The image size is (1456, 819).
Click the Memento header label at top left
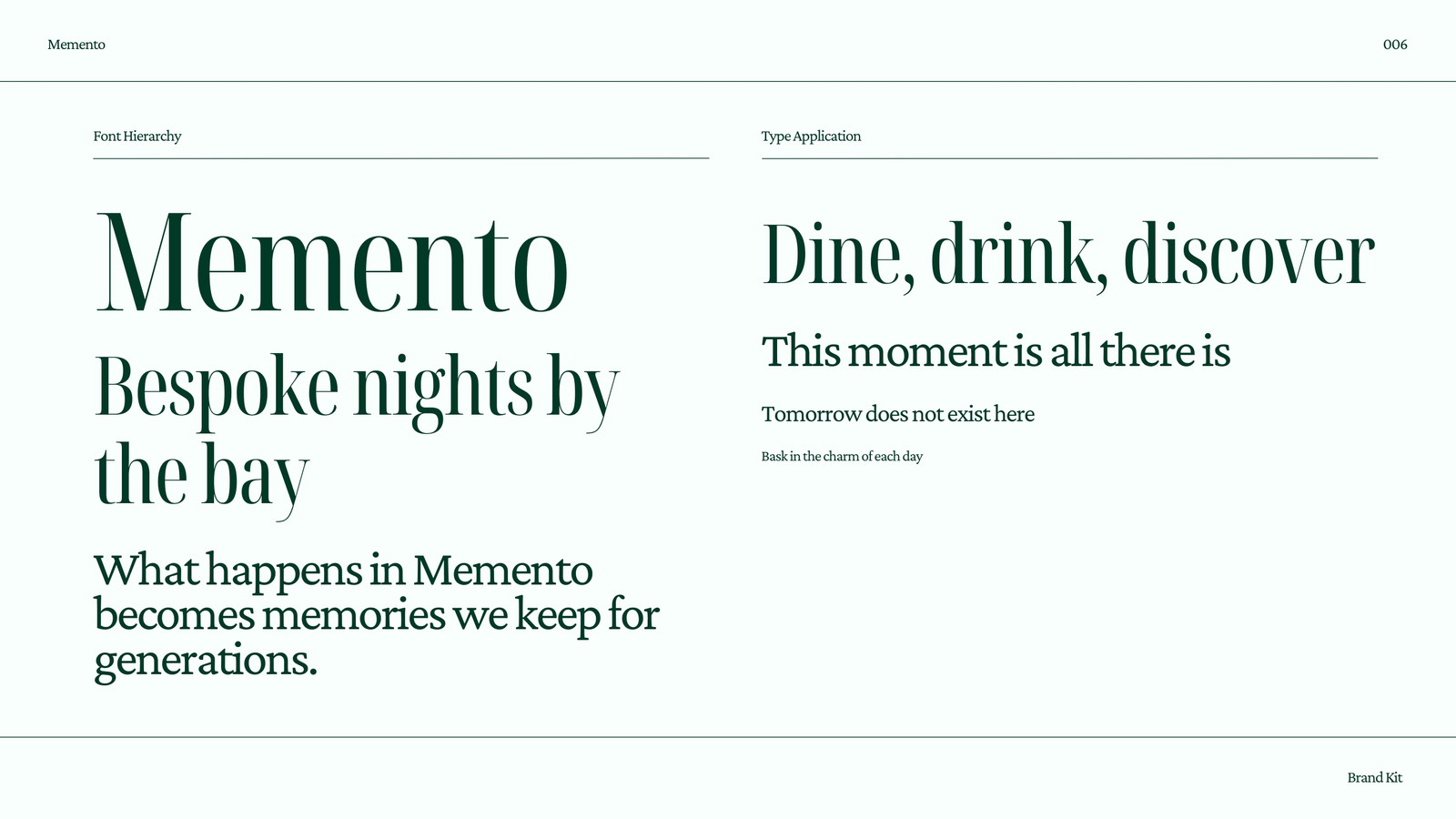(x=76, y=45)
